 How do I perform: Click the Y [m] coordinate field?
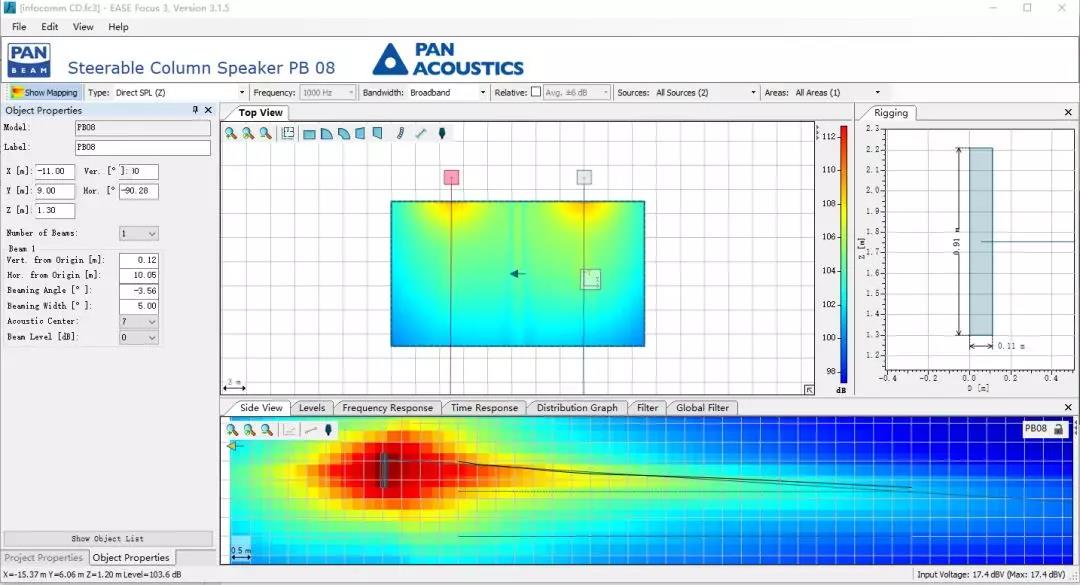[x=54, y=191]
